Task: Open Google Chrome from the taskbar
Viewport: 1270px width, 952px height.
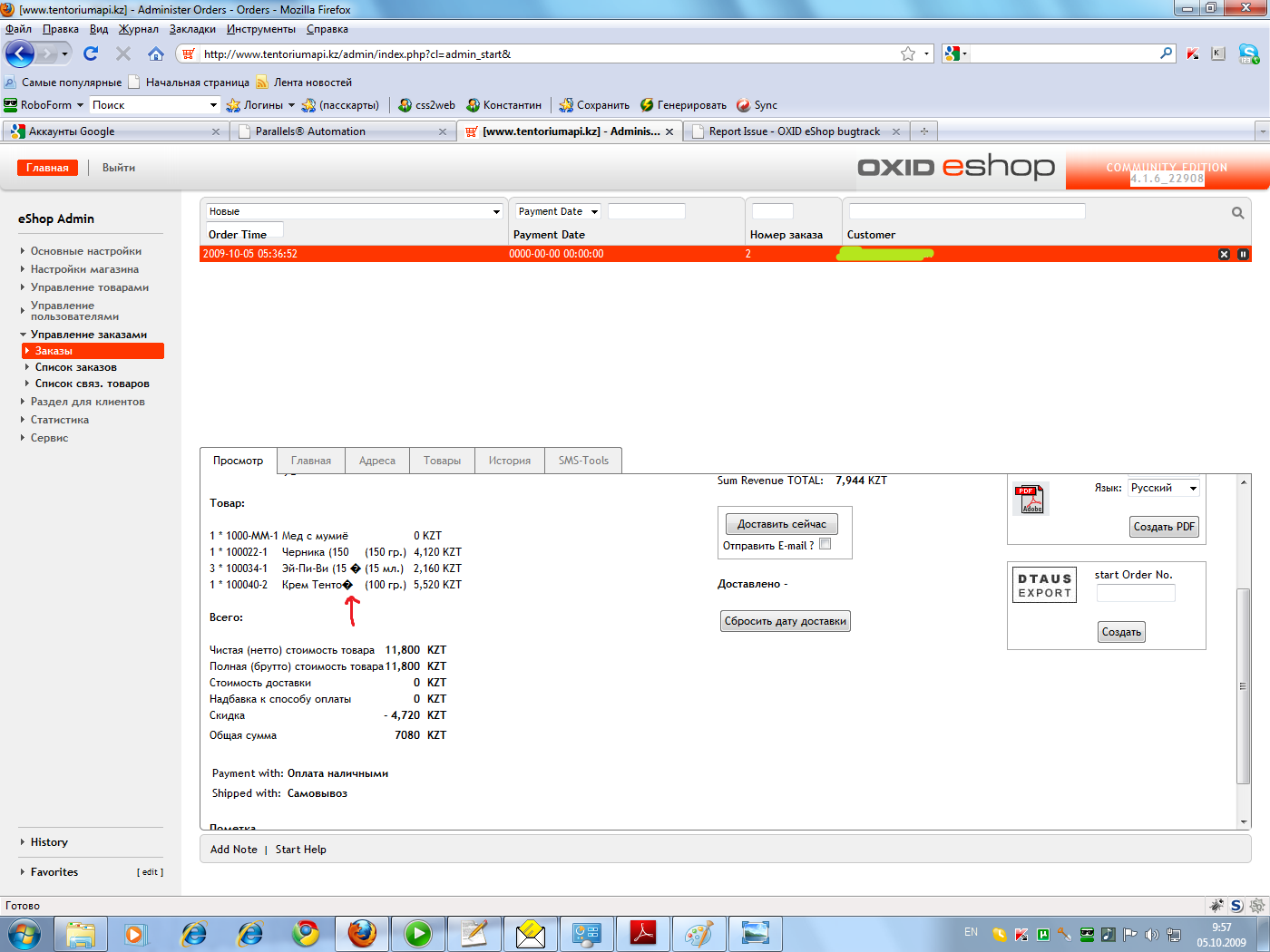Action: coord(306,933)
